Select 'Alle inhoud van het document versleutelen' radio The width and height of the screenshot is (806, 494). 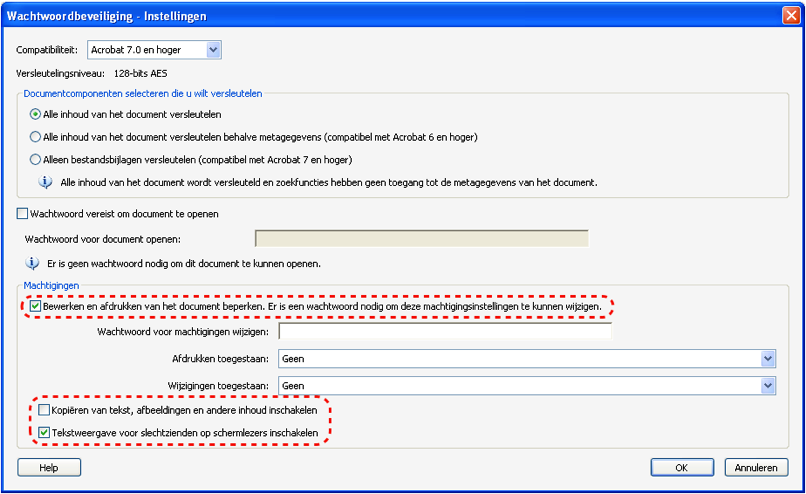(35, 114)
